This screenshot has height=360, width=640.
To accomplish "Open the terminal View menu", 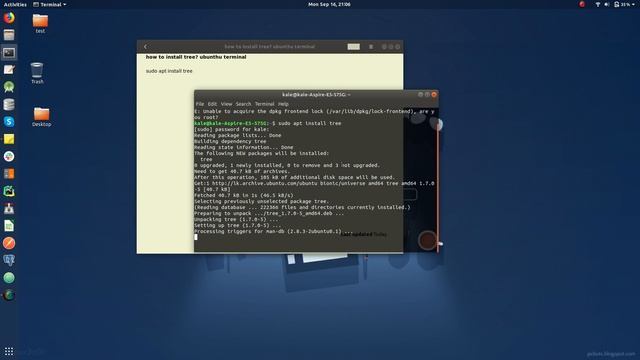I will point(227,104).
